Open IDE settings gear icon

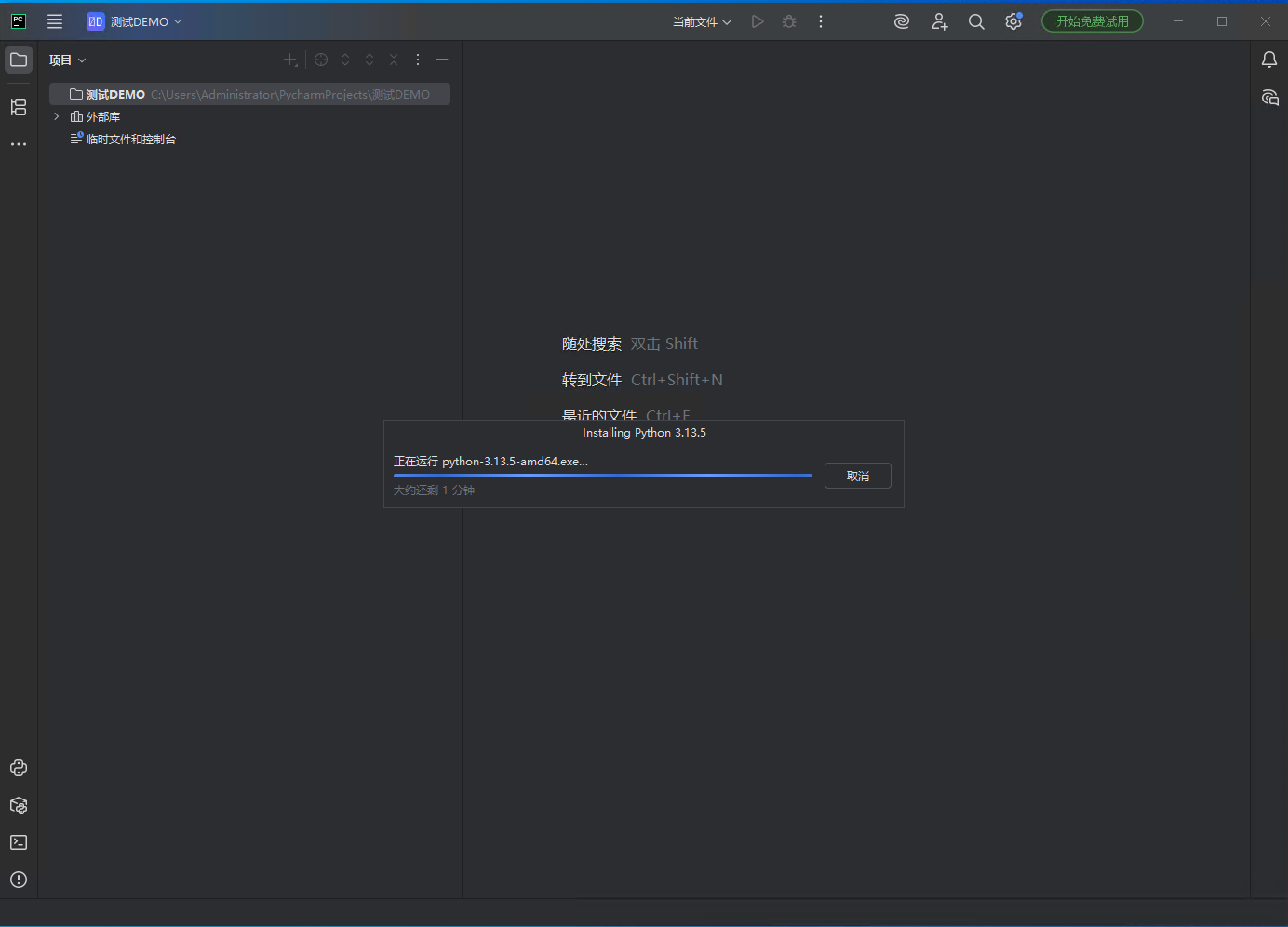(x=1013, y=21)
